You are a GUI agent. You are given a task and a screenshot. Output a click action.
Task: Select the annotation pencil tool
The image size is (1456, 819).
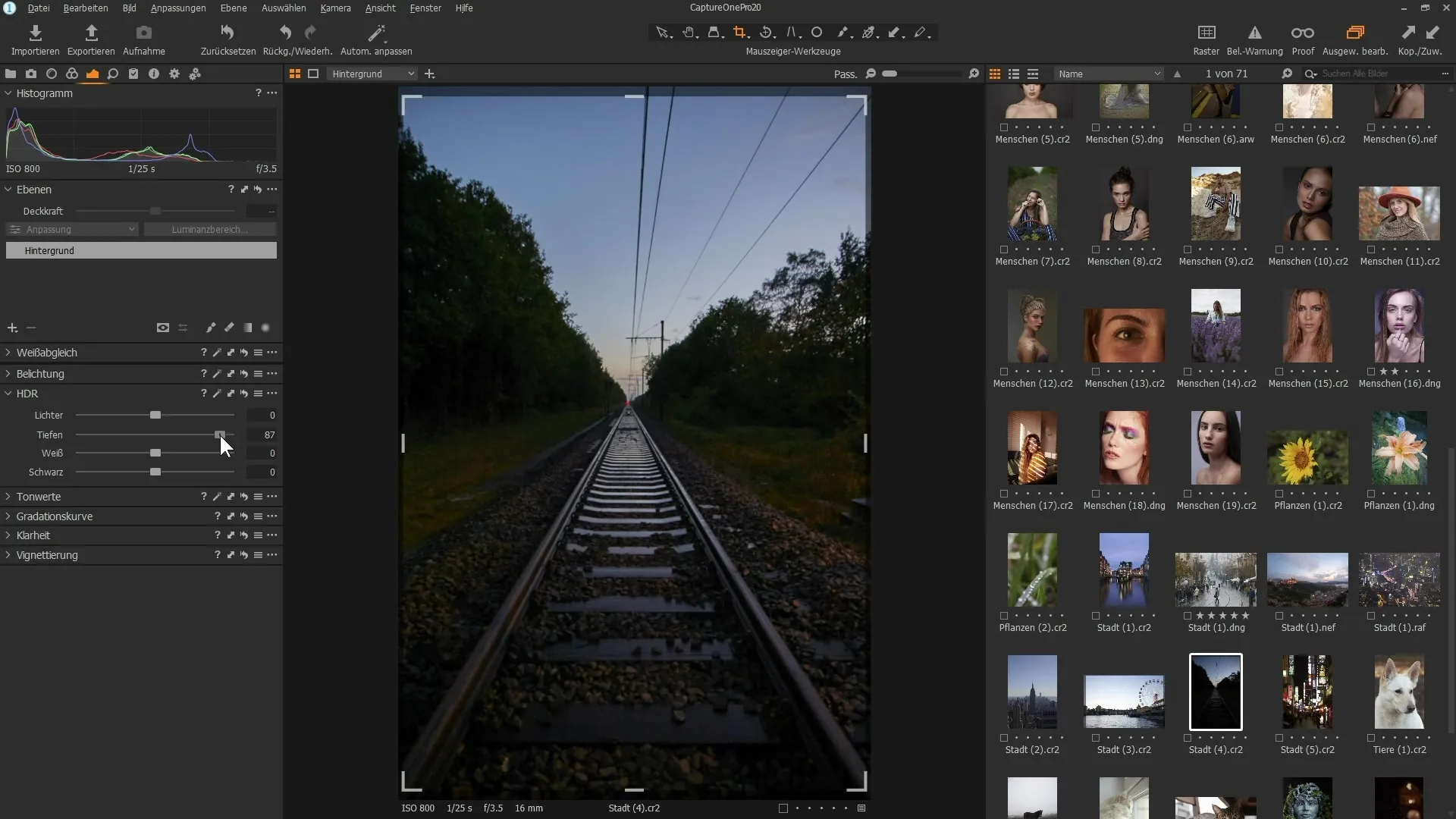pyautogui.click(x=921, y=33)
